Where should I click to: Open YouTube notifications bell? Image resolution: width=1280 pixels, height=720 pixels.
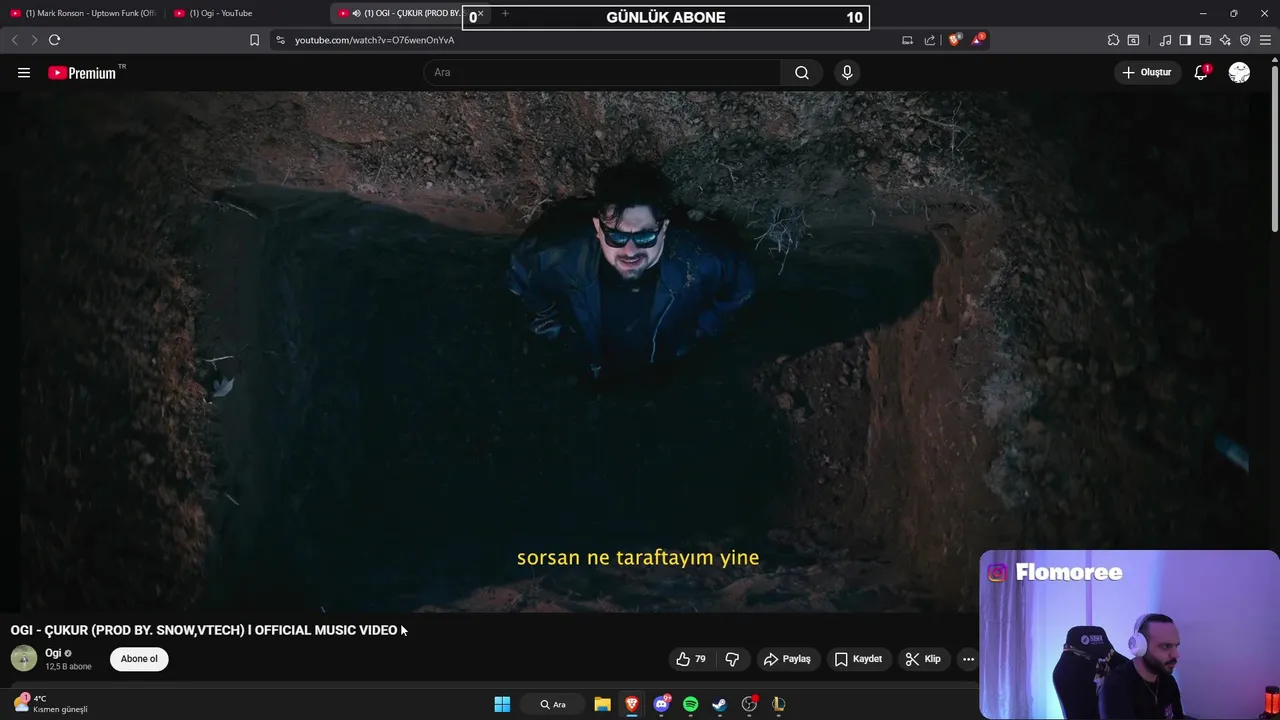point(1201,72)
